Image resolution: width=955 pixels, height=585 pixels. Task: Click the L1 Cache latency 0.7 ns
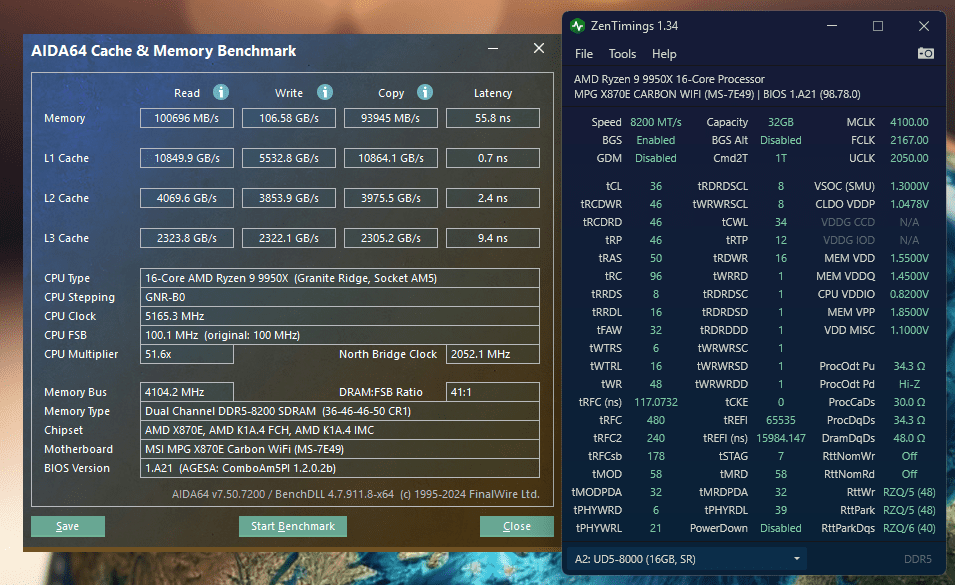493,158
